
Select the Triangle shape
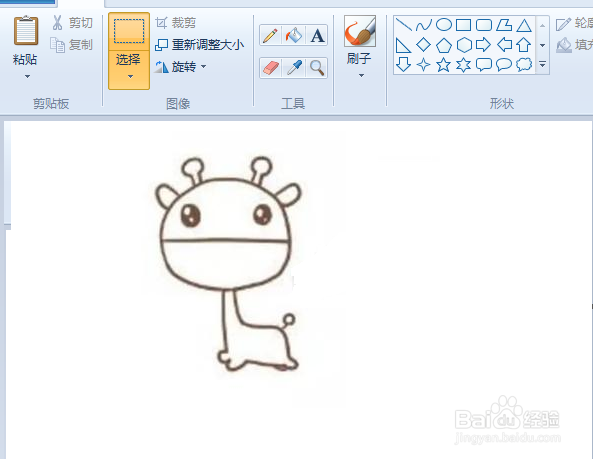point(524,25)
